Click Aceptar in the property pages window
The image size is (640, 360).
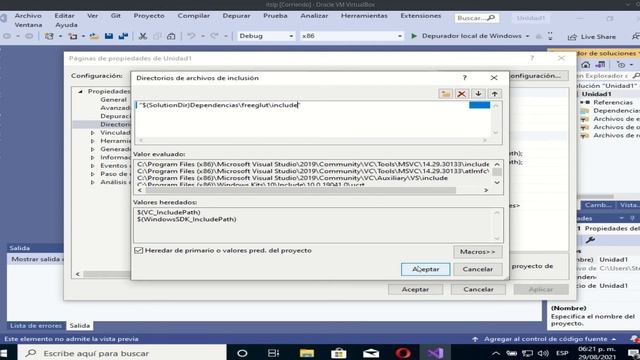coord(415,289)
